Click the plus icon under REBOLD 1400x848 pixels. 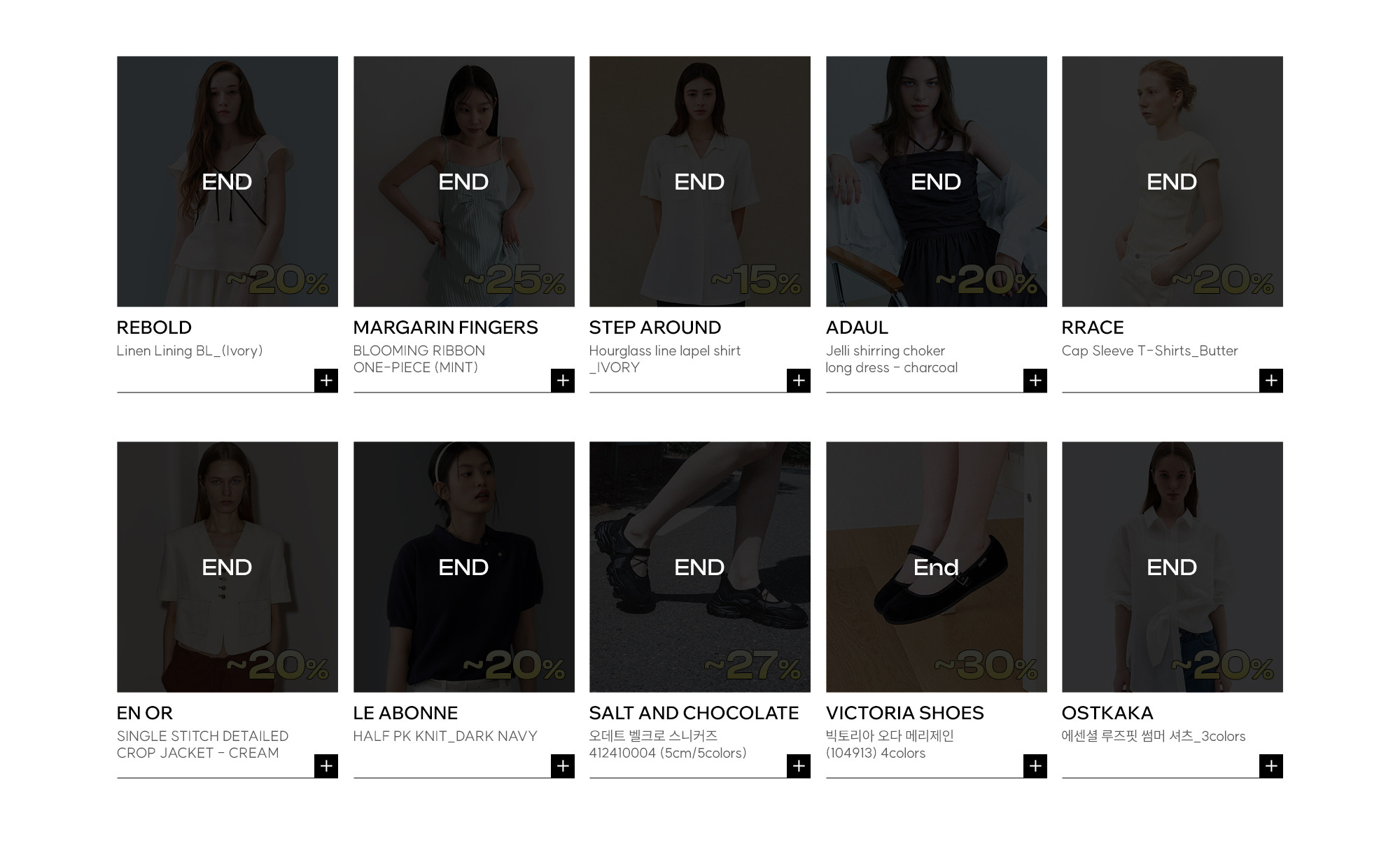pyautogui.click(x=326, y=381)
